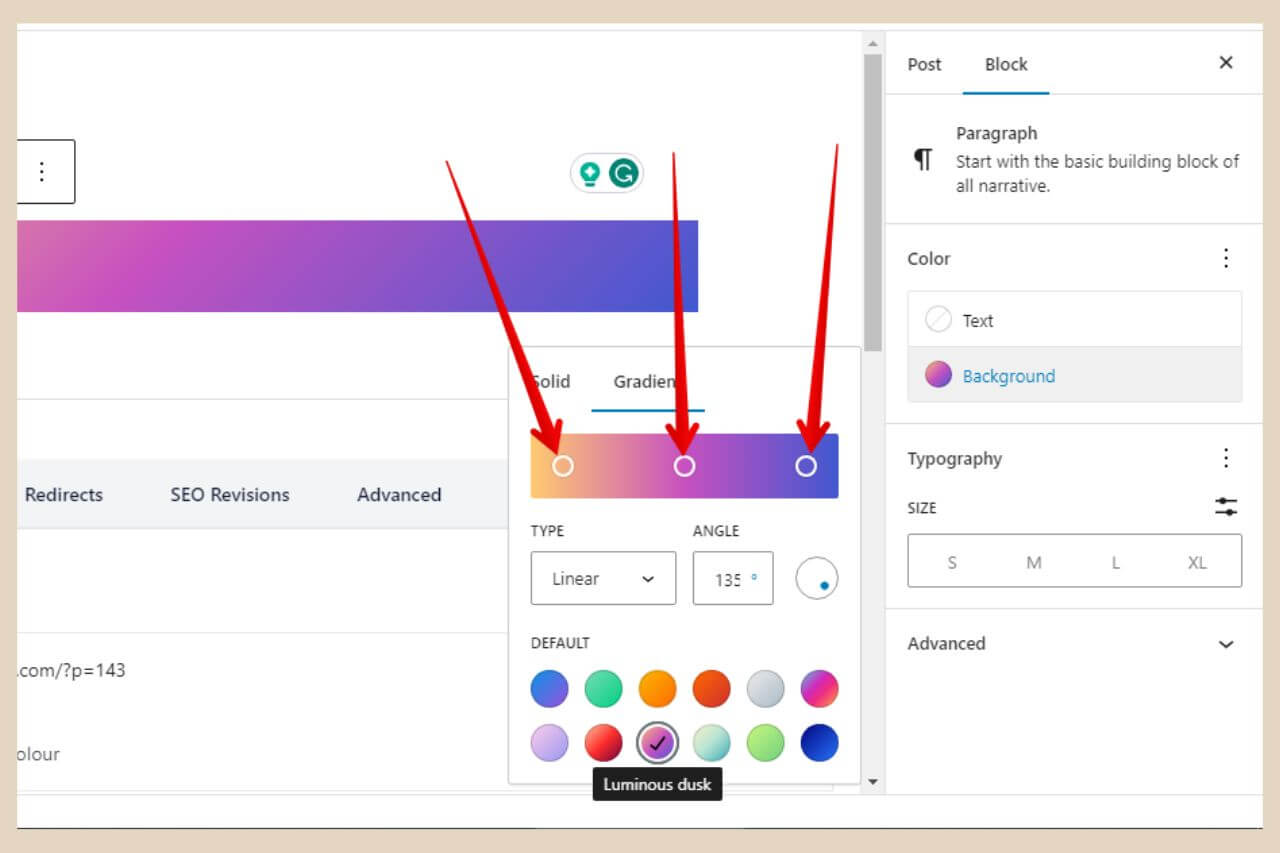Open Typography panel options menu
This screenshot has width=1280, height=853.
coord(1226,458)
